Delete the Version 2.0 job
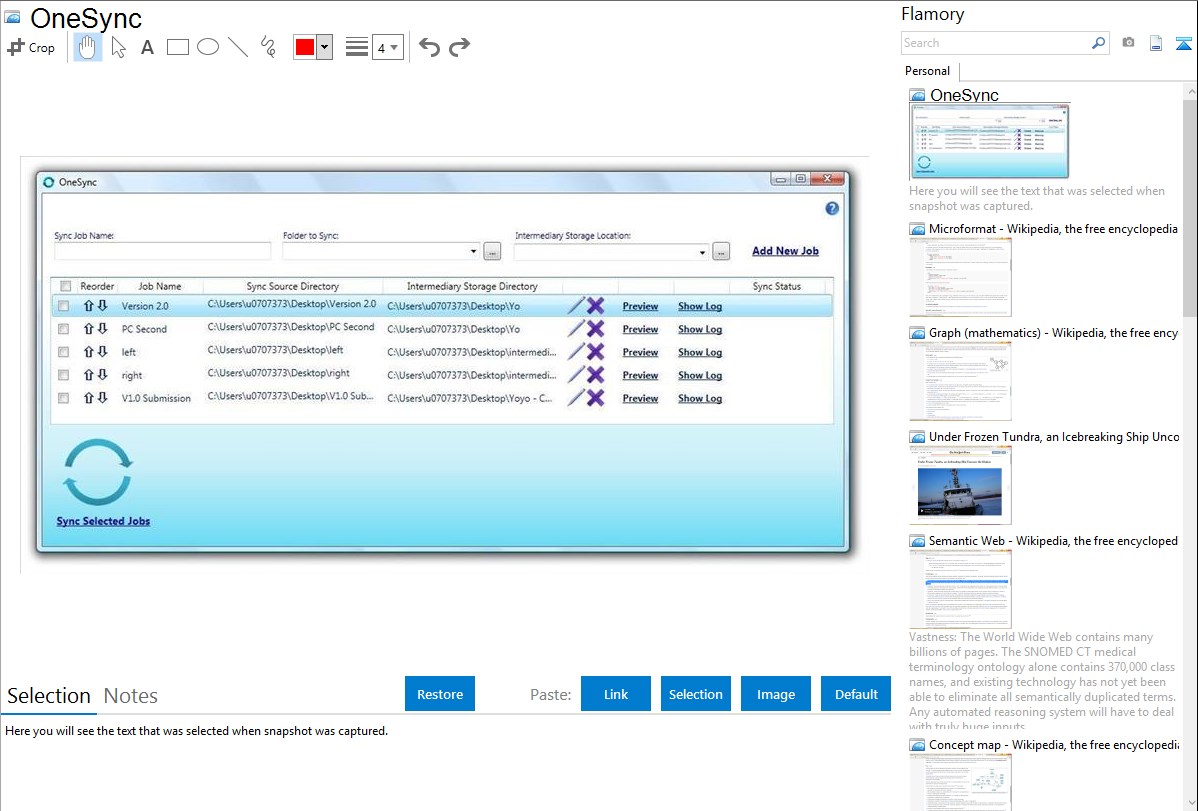This screenshot has width=1198, height=811. click(595, 306)
